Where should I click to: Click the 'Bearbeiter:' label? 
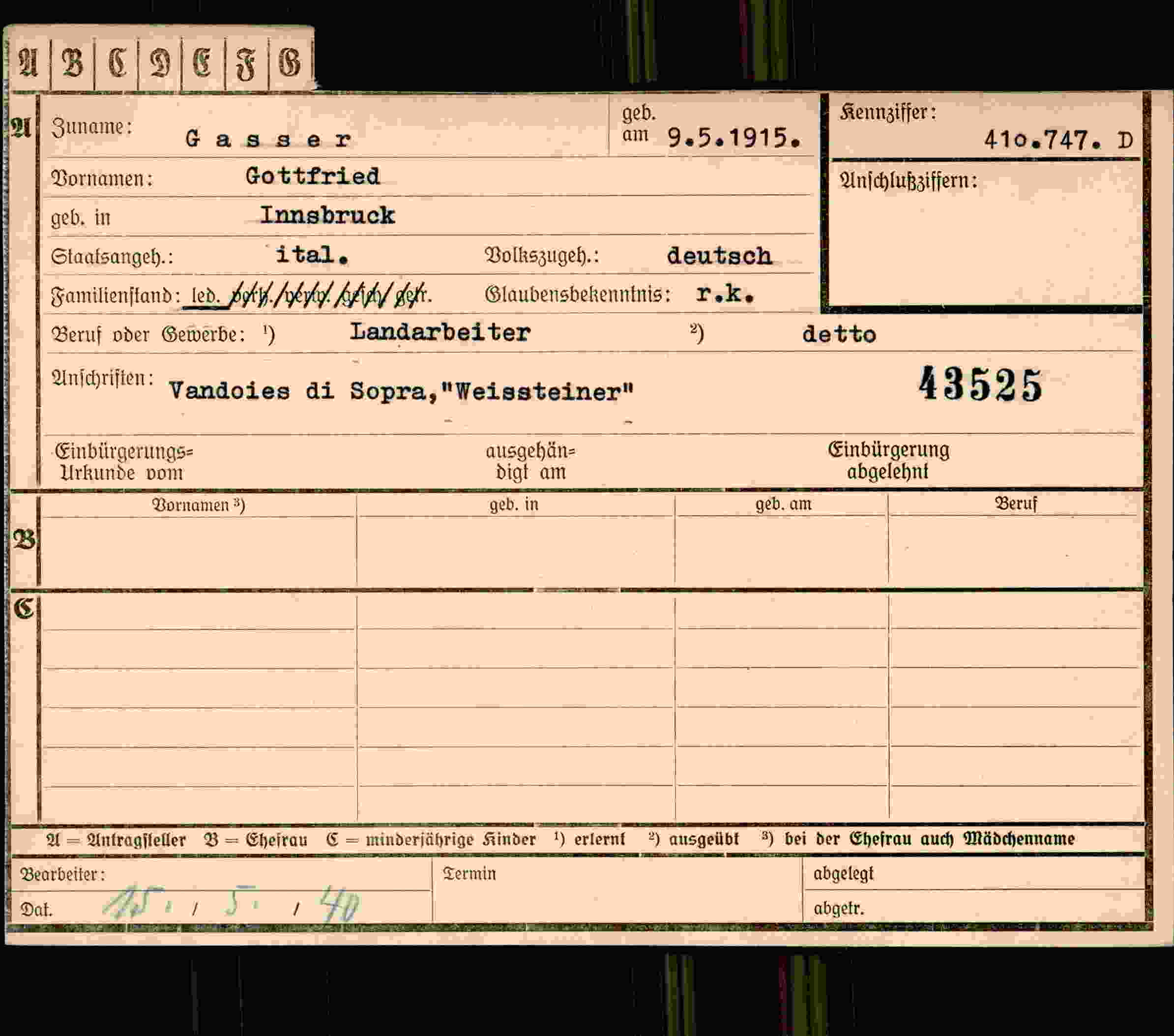coord(63,875)
